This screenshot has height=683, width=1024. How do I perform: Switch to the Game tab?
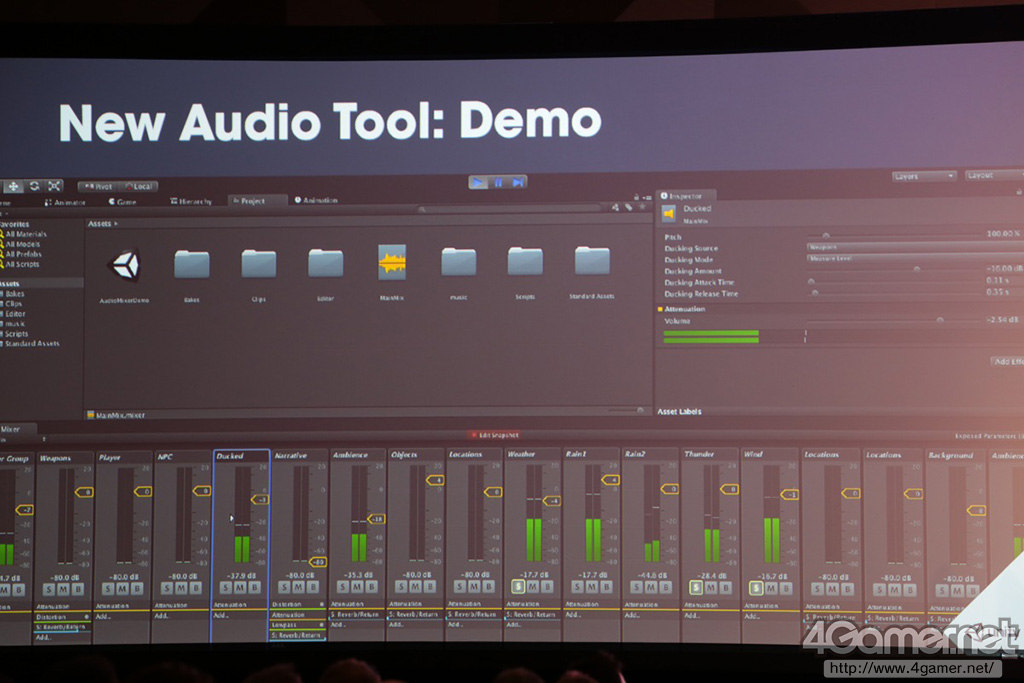pos(123,202)
